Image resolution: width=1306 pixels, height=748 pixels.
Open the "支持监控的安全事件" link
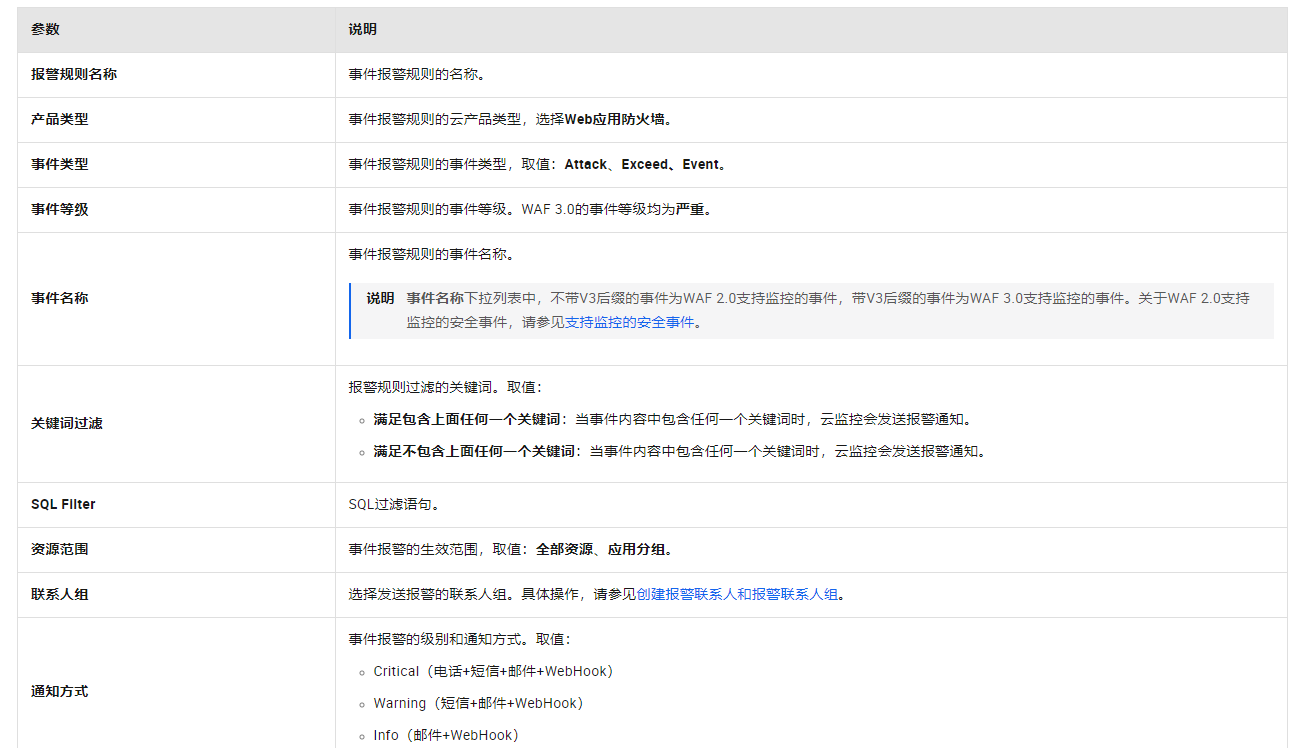[630, 323]
